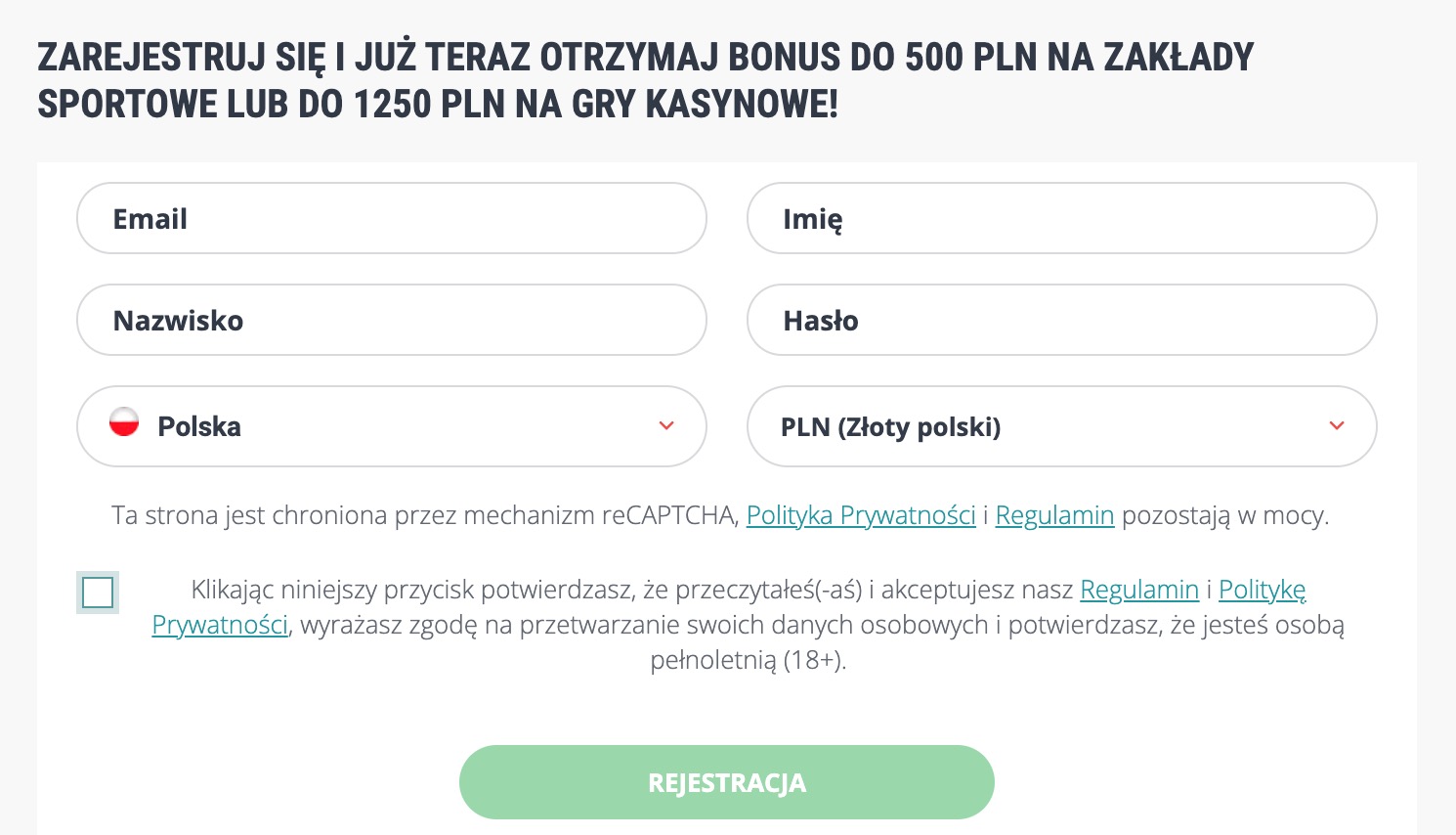1456x835 pixels.
Task: Select the Nazwisko text field
Action: 391,320
